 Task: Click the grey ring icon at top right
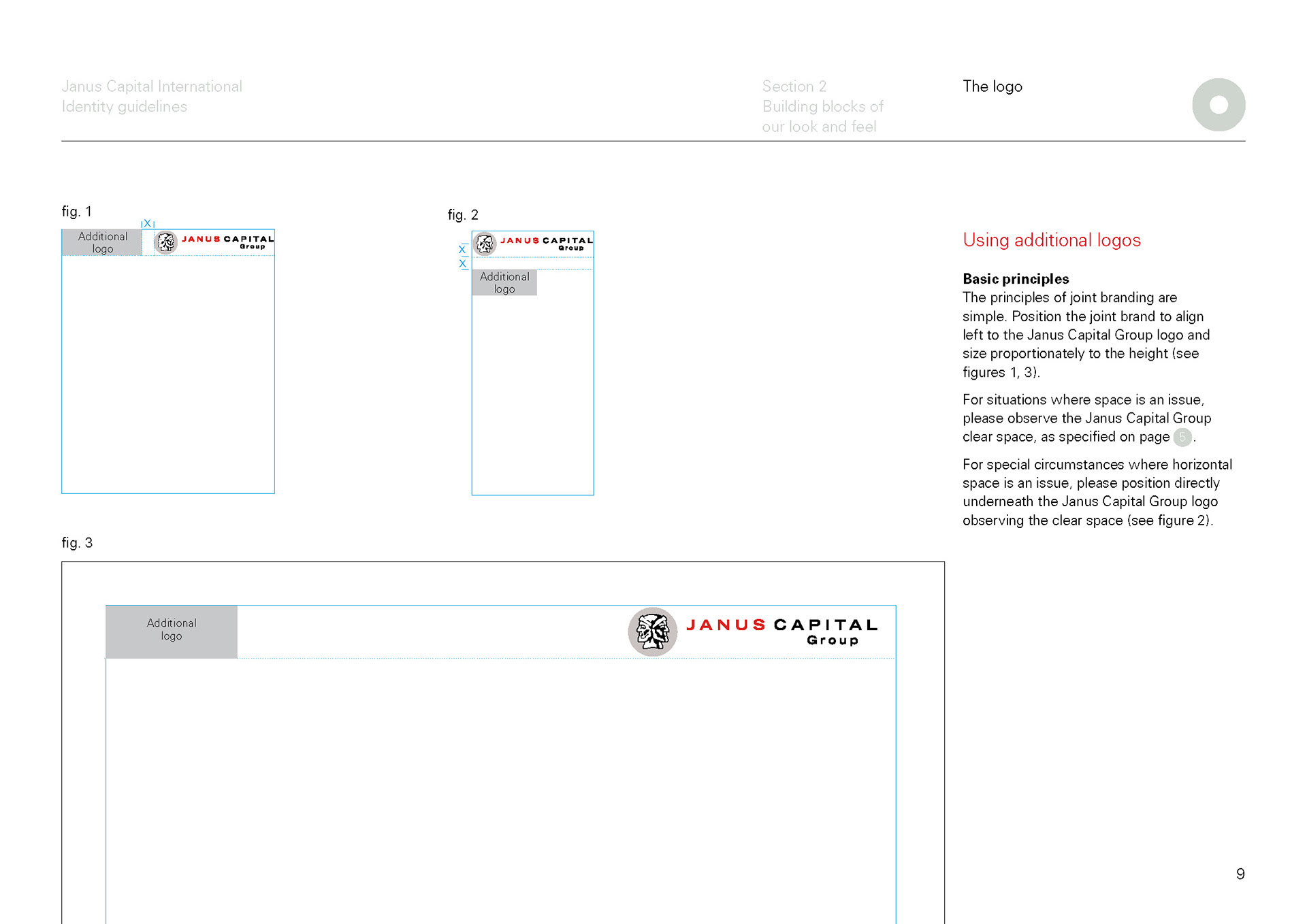pyautogui.click(x=1219, y=105)
